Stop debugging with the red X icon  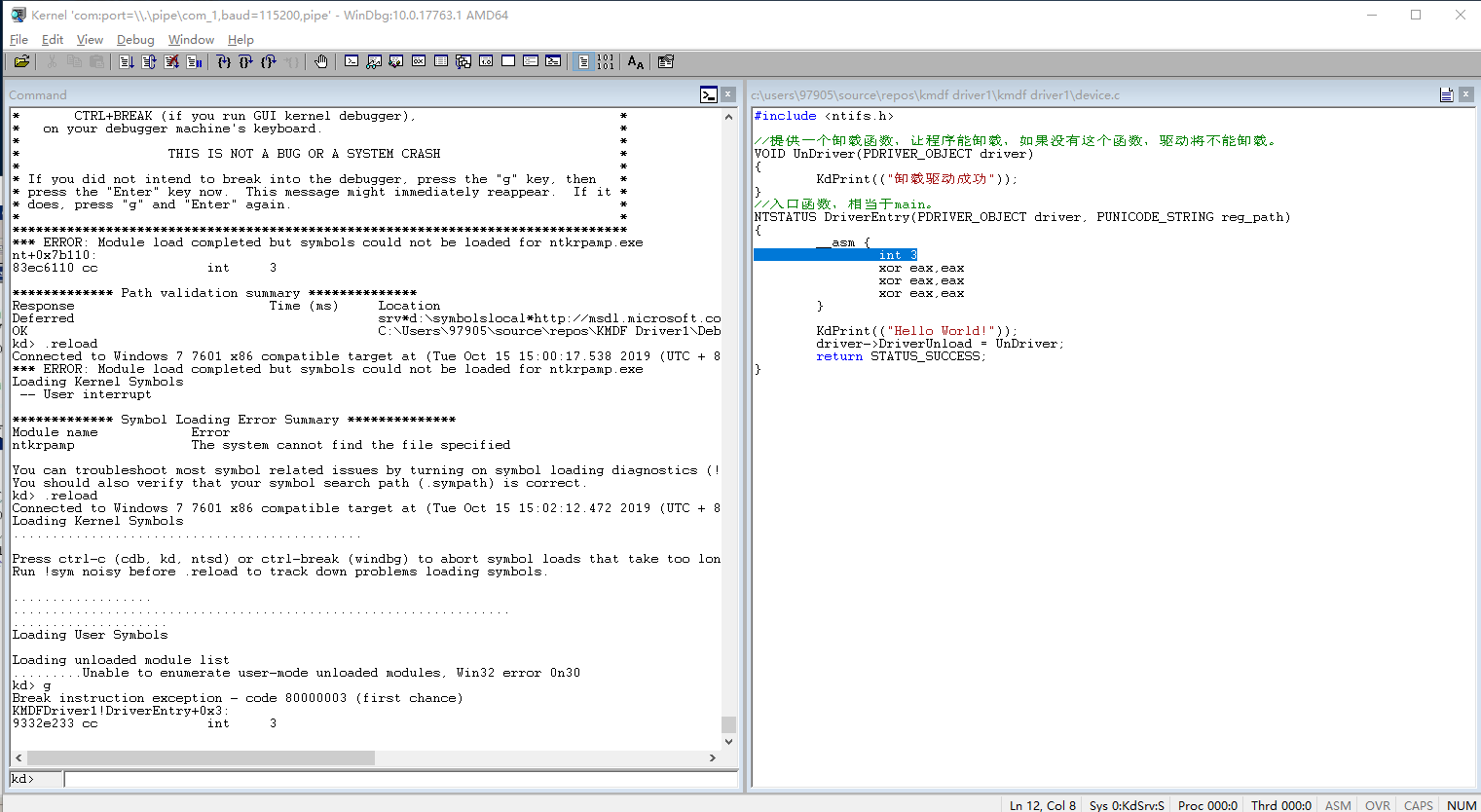[171, 61]
